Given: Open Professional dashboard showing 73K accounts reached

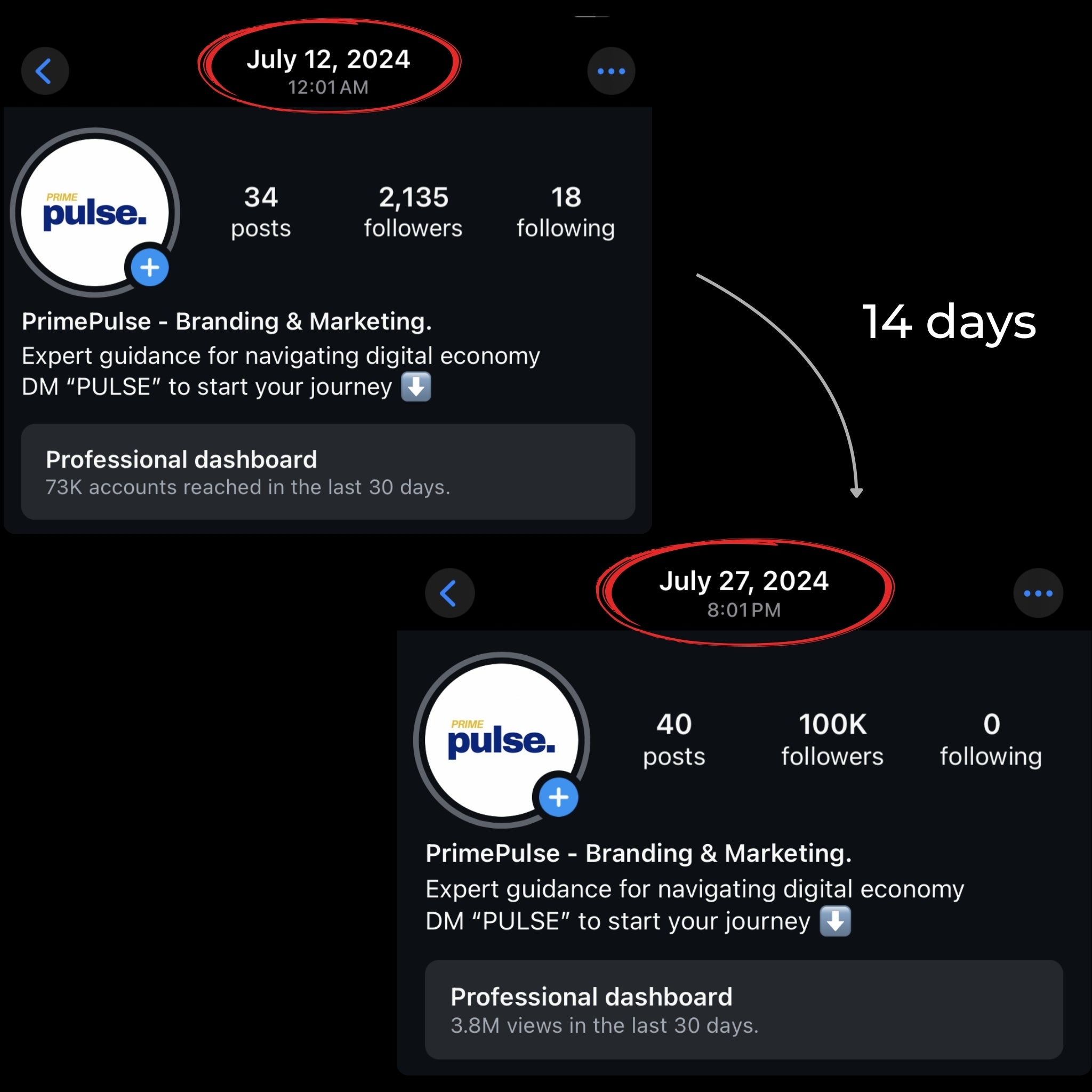Looking at the screenshot, I should (328, 472).
